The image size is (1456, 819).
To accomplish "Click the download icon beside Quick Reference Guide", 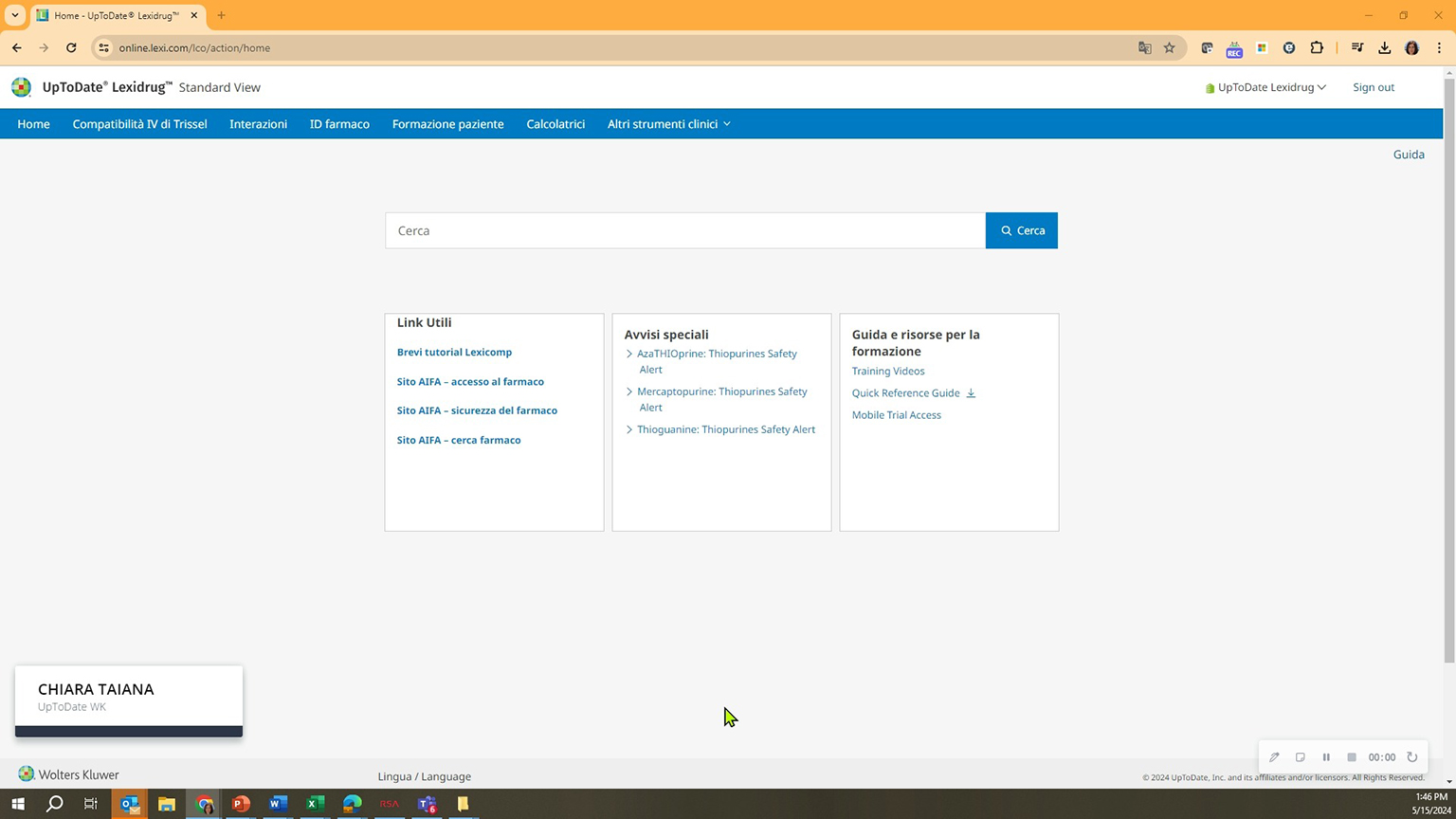I will pyautogui.click(x=971, y=393).
